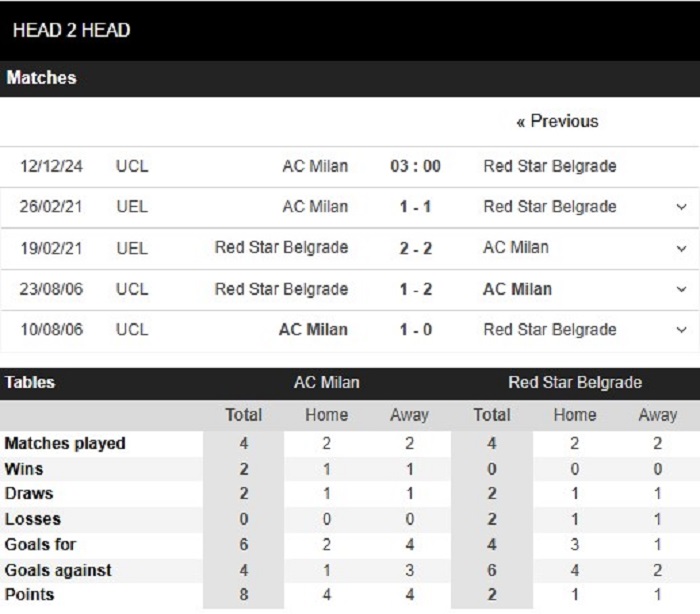Select AC Milan Total column header
This screenshot has height=614, width=700.
(x=243, y=415)
